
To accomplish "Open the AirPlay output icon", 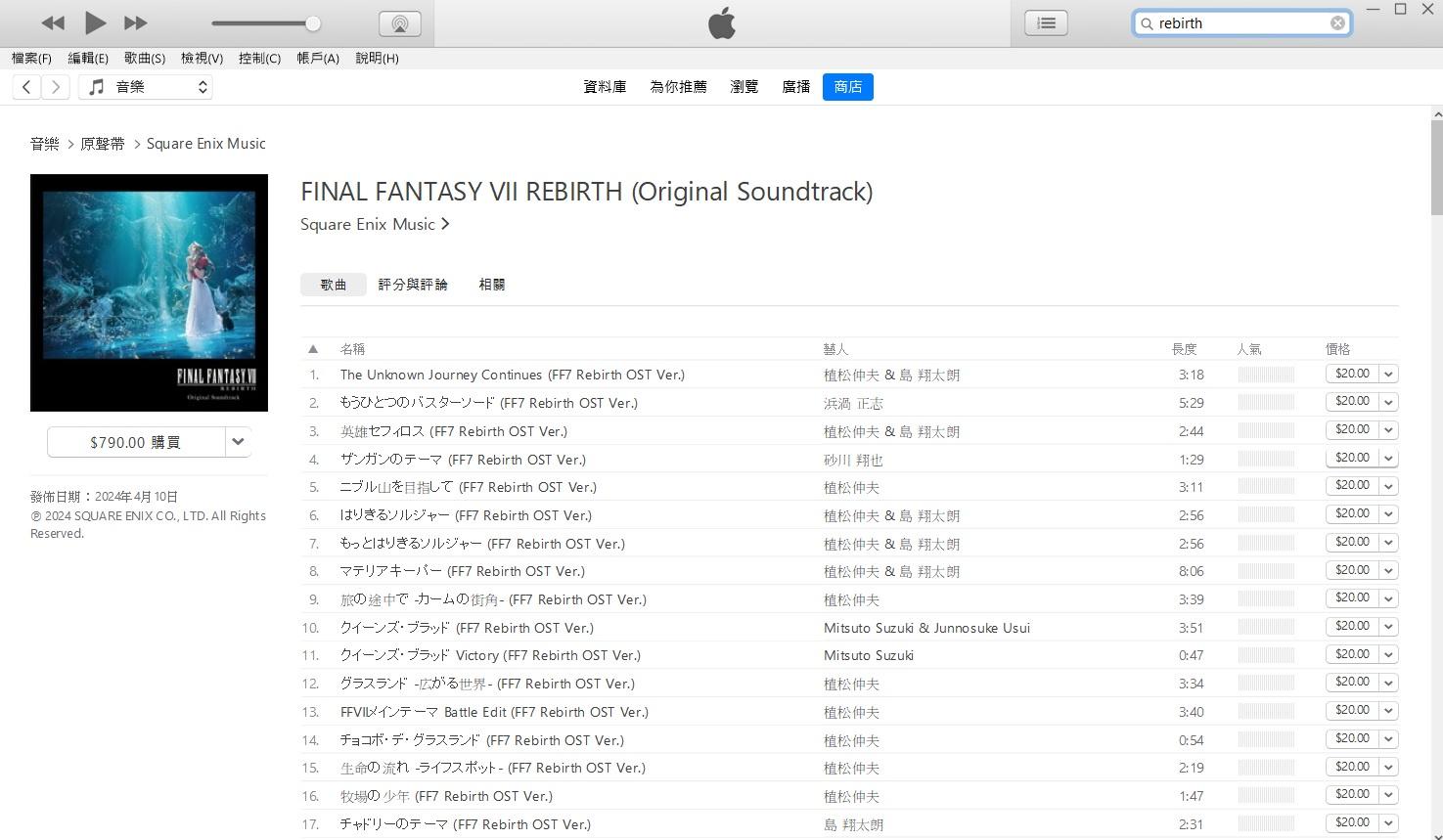I will coord(399,23).
